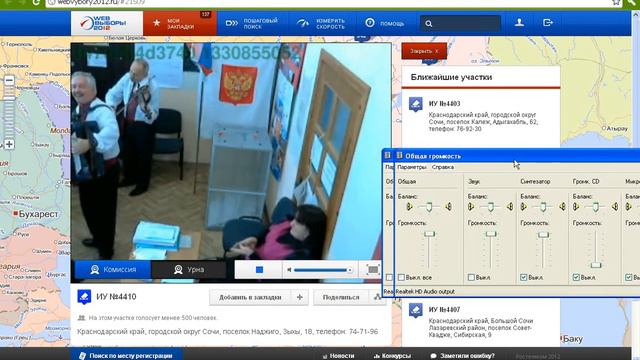
Task: Click the video player volume slider
Action: click(x=323, y=270)
